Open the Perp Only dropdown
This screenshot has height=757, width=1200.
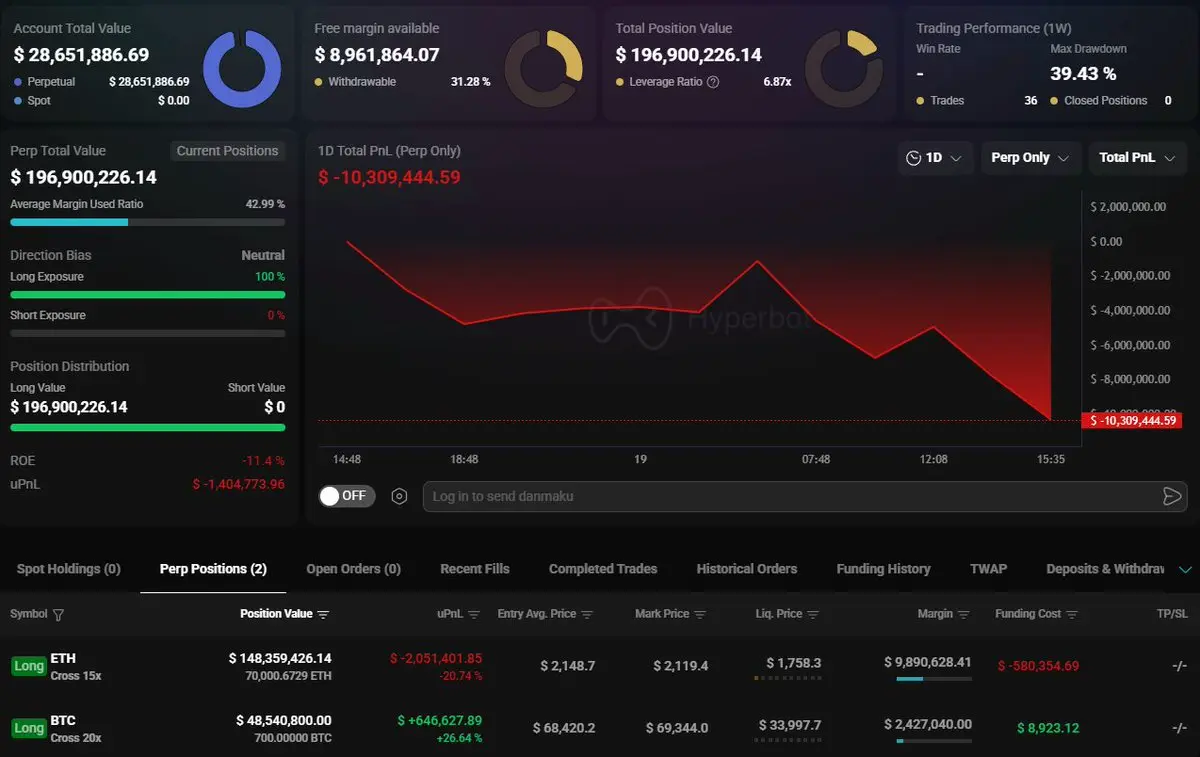pyautogui.click(x=1031, y=158)
